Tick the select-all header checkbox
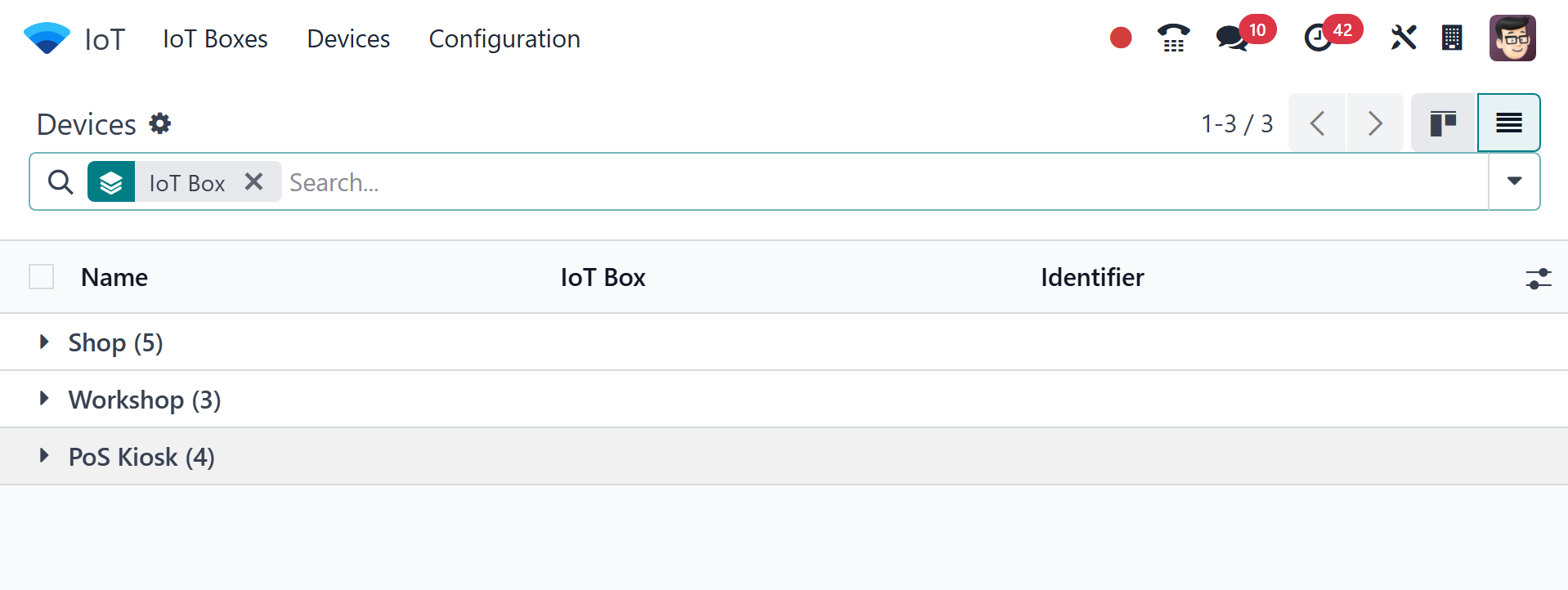 [42, 277]
